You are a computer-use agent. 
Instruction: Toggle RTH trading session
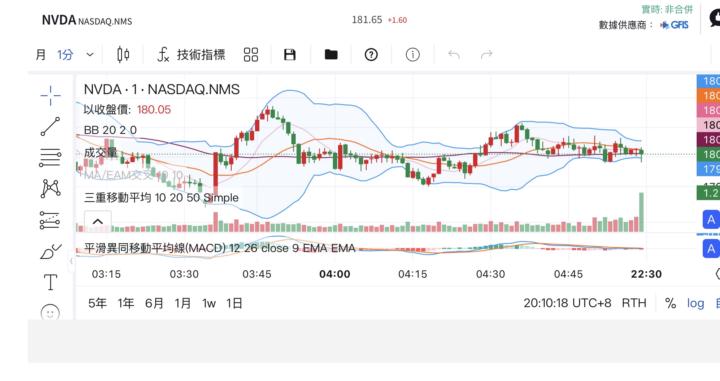coord(634,303)
